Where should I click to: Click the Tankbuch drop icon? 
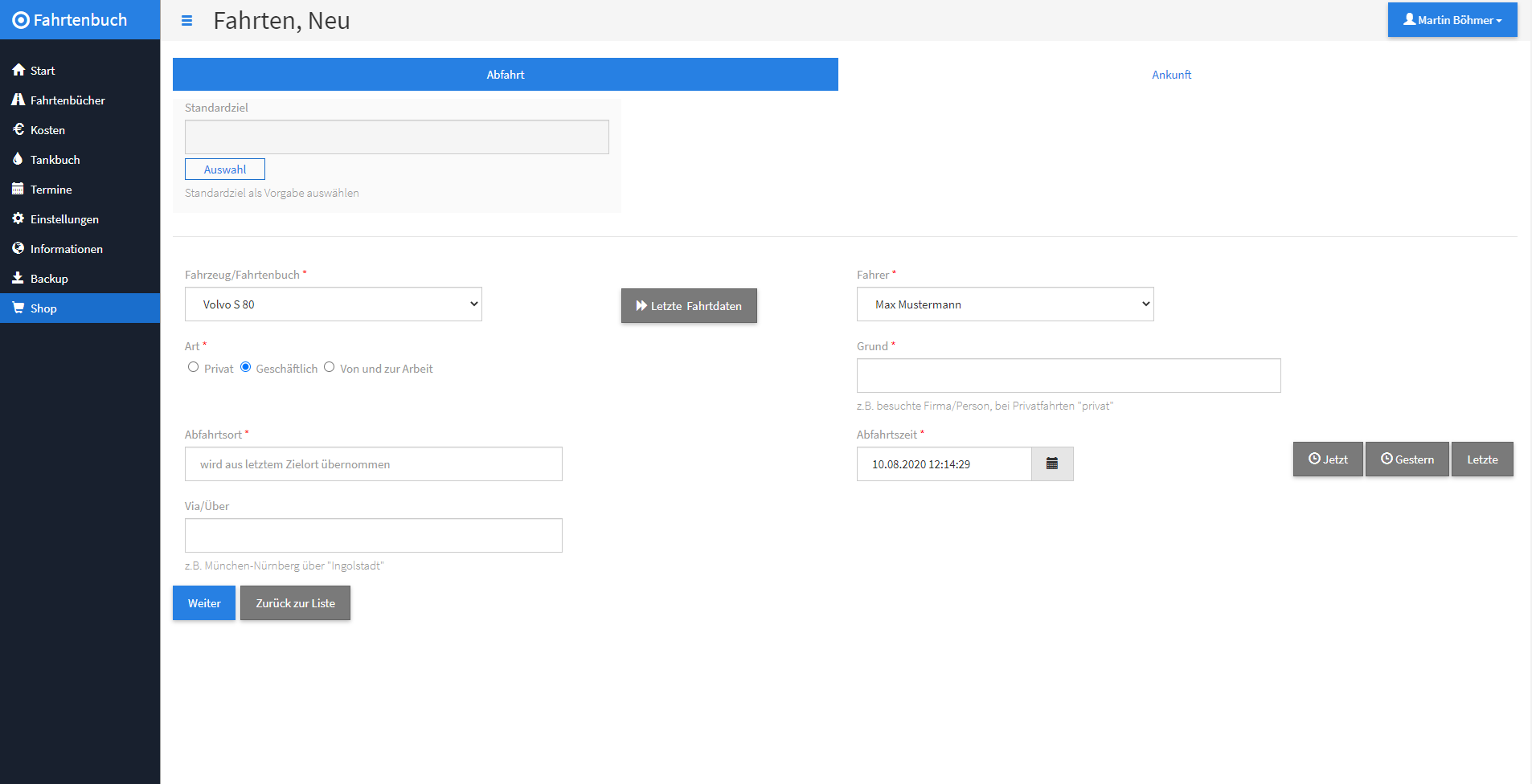click(18, 159)
